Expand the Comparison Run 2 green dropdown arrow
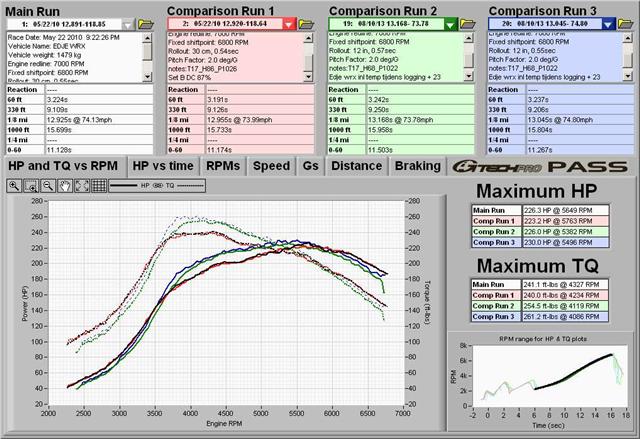The width and height of the screenshot is (640, 439). [451, 24]
